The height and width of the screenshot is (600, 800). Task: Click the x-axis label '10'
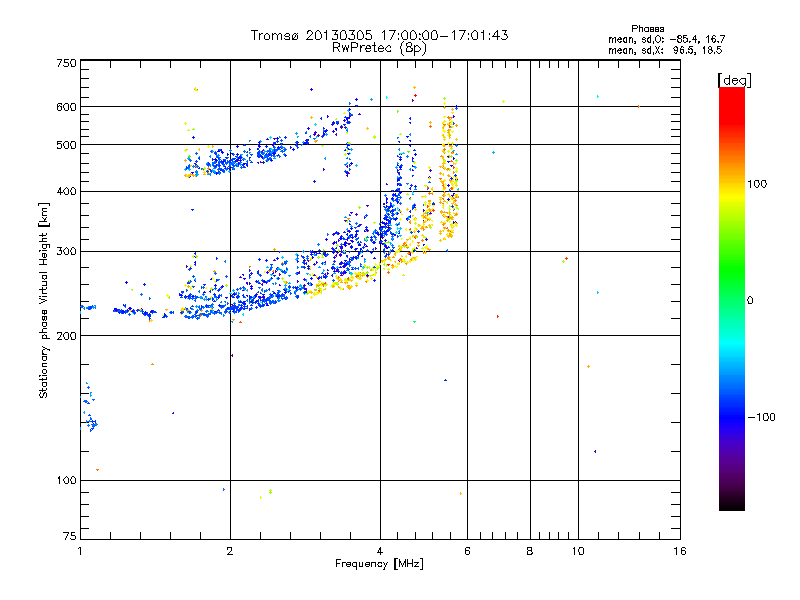(578, 551)
